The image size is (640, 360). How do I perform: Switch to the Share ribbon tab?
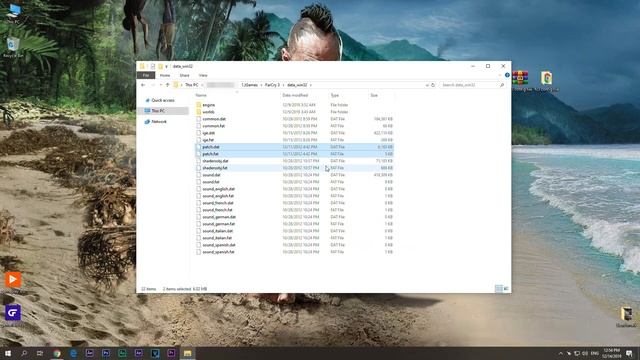coord(184,75)
